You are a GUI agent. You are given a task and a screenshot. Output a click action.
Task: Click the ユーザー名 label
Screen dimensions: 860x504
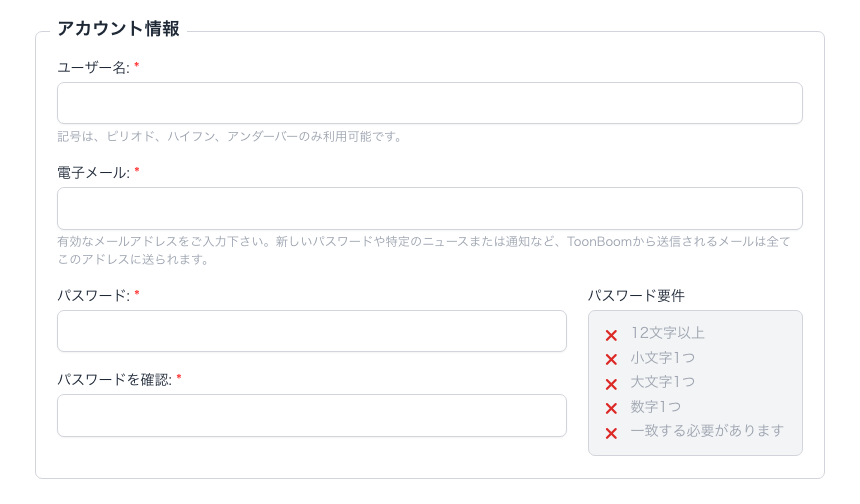94,67
